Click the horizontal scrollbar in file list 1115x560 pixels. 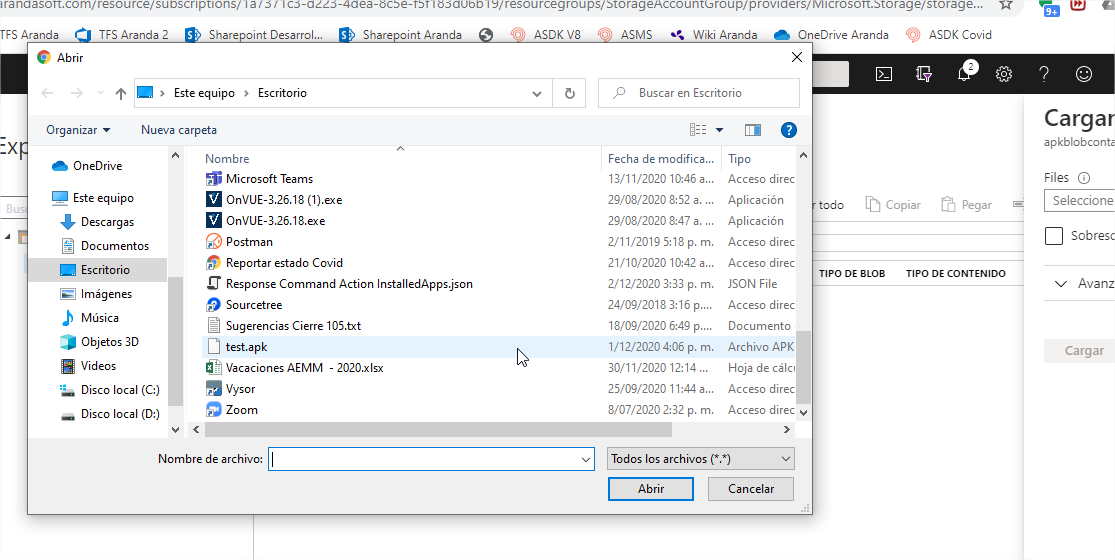point(438,429)
